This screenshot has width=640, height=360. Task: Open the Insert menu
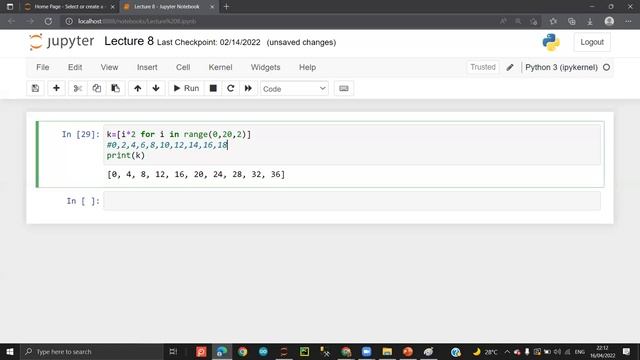tap(147, 67)
